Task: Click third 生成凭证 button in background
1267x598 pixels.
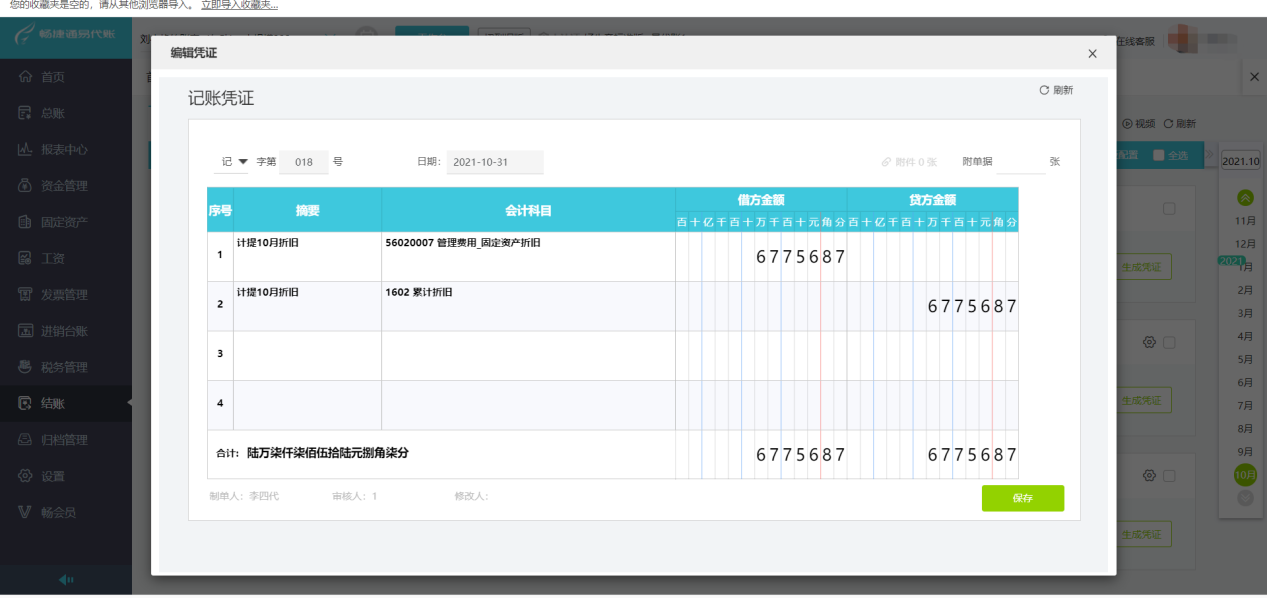Action: point(1143,534)
